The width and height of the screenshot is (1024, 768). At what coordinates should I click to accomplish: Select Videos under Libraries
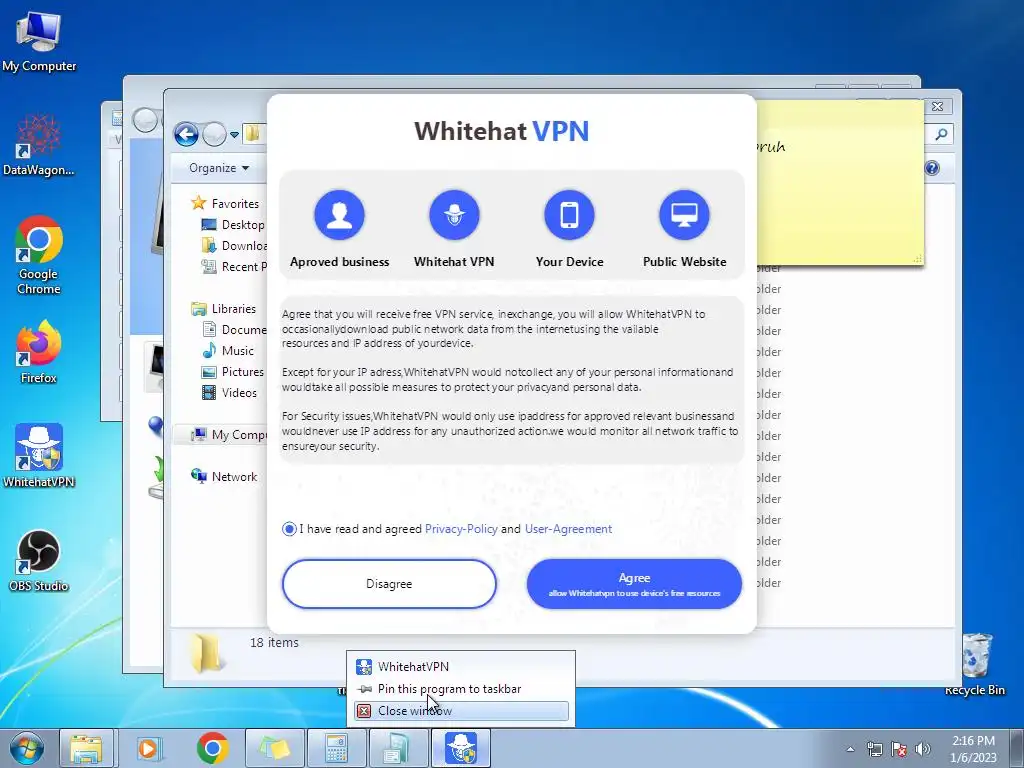click(229, 392)
